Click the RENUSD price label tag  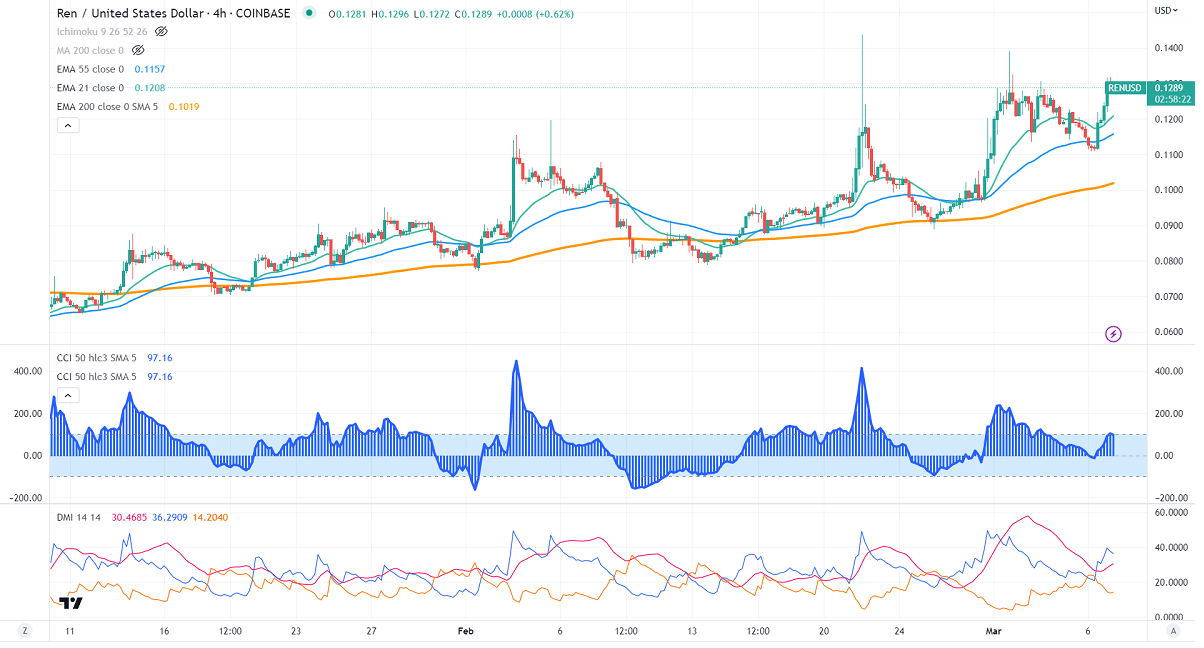click(1125, 88)
